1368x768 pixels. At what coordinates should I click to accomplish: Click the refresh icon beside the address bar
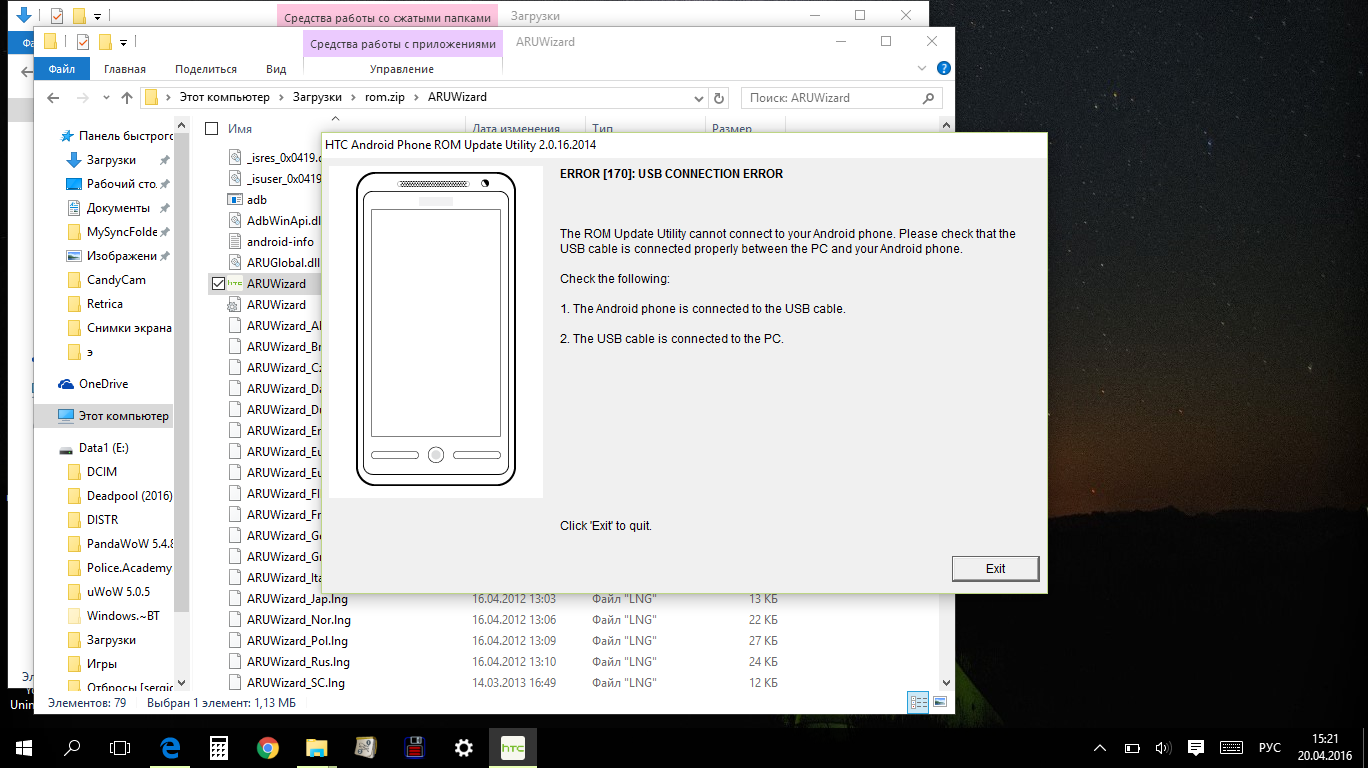coord(718,98)
